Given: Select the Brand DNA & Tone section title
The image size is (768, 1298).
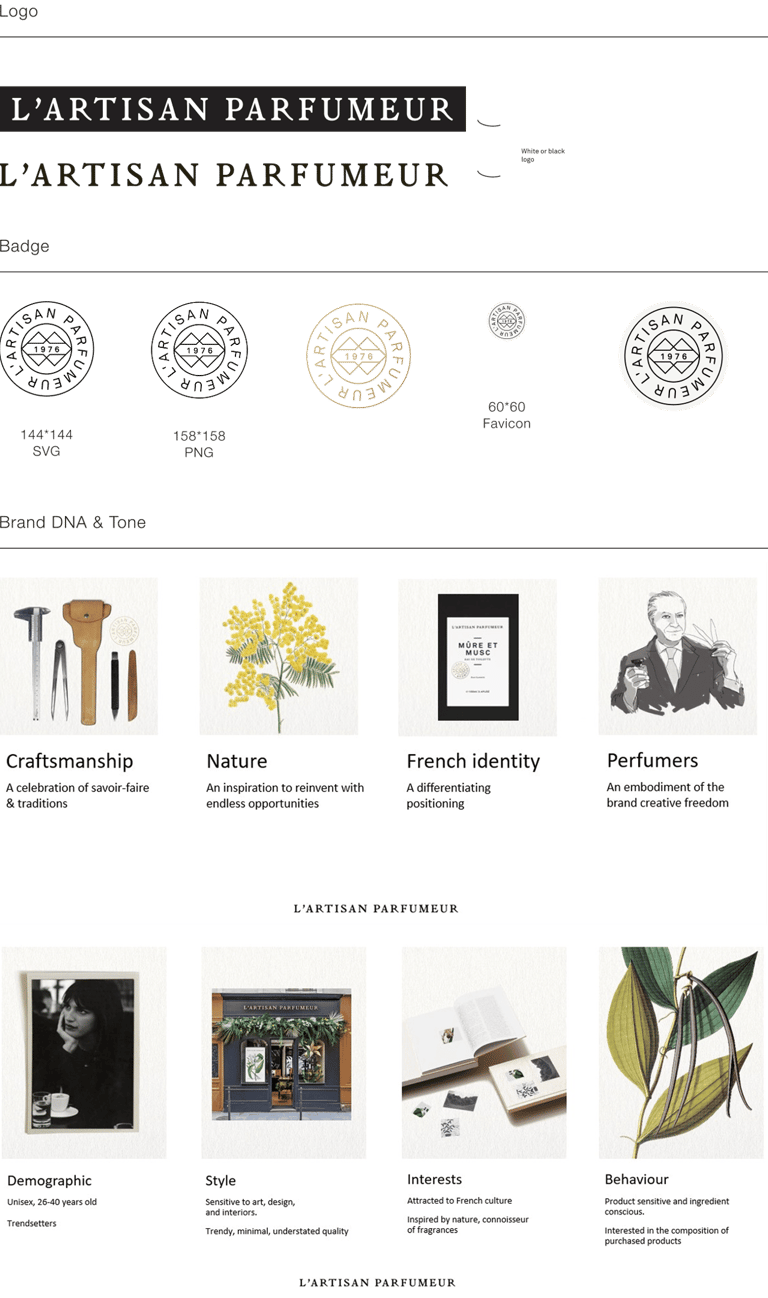Looking at the screenshot, I should tap(73, 522).
